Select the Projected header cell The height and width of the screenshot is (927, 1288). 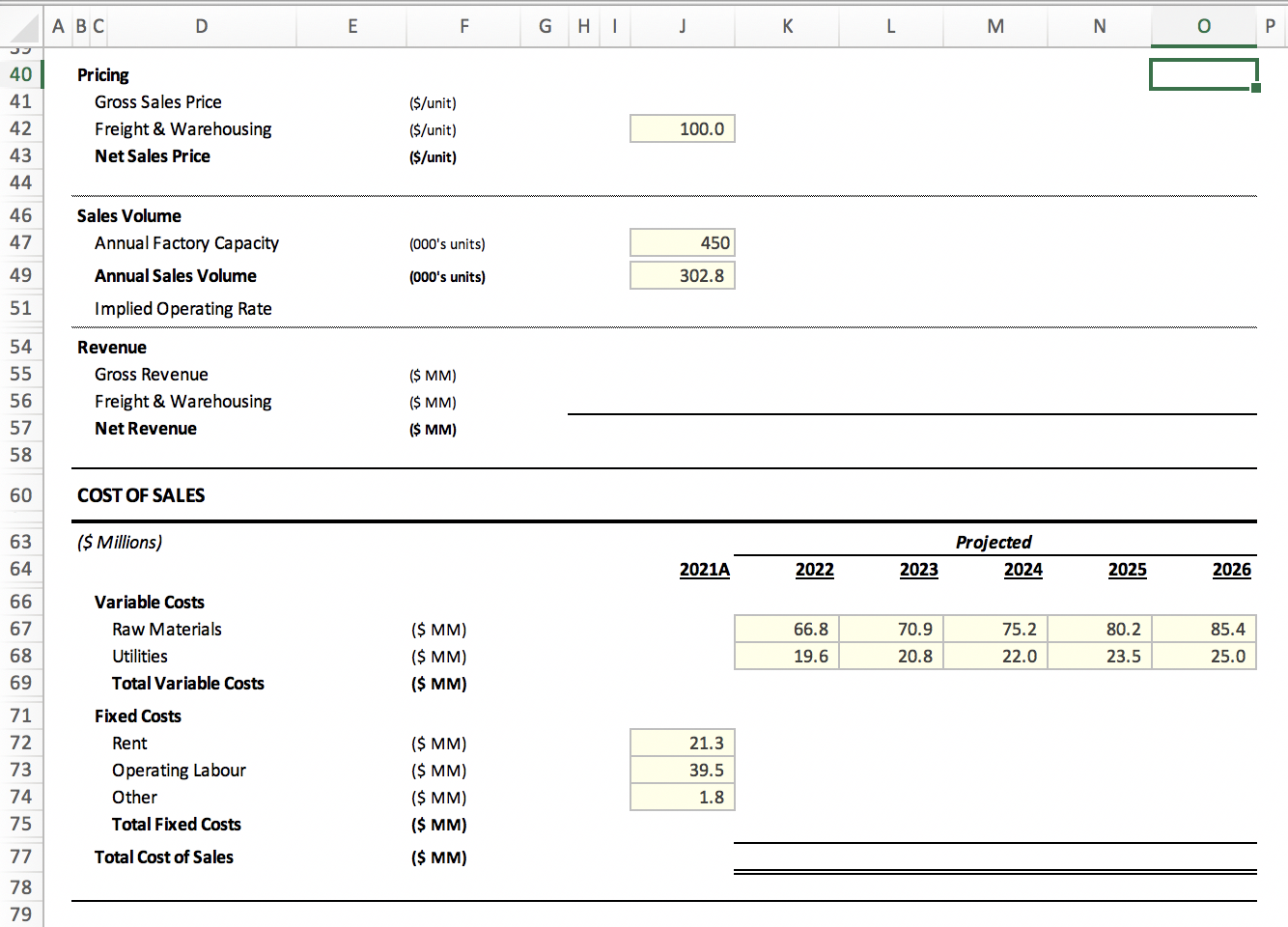pyautogui.click(x=994, y=542)
